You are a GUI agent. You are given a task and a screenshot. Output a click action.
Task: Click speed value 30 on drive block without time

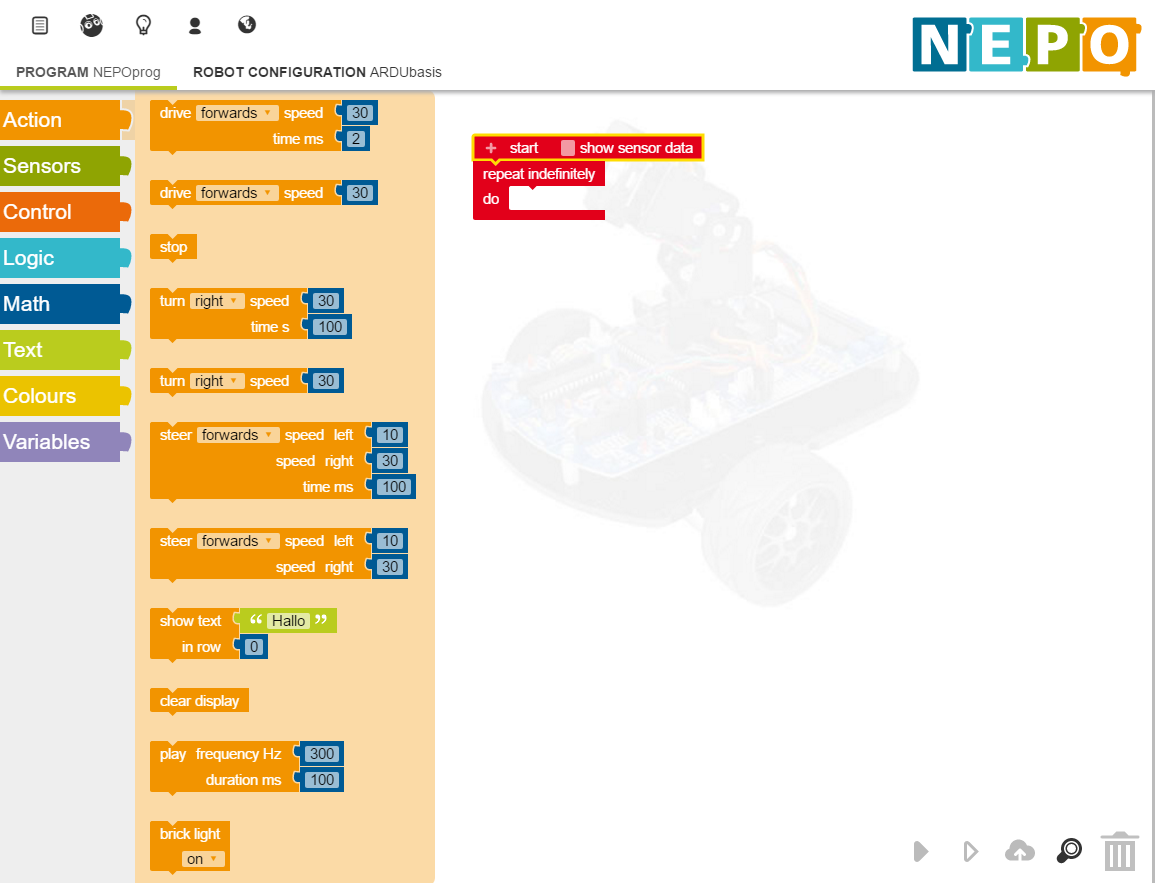tap(359, 193)
